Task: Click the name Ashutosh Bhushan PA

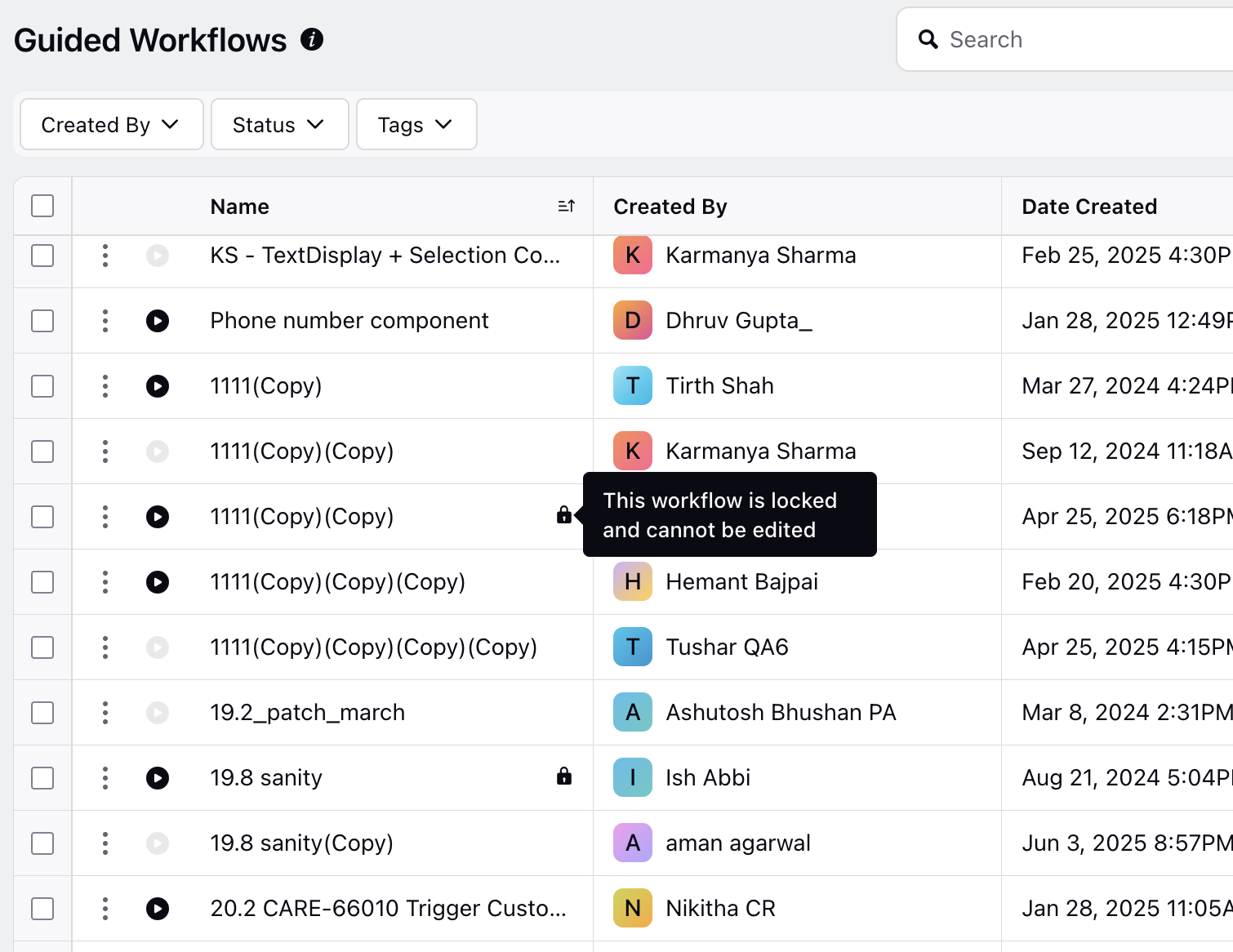Action: click(781, 713)
